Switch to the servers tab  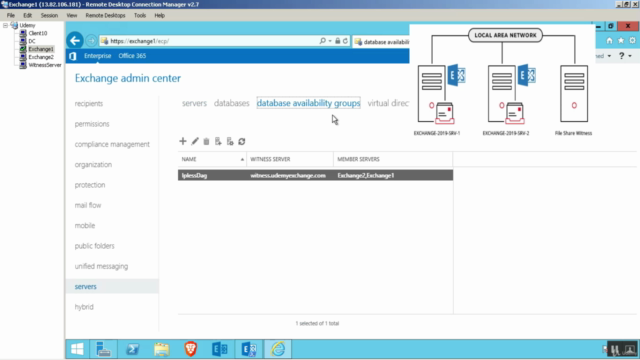194,103
